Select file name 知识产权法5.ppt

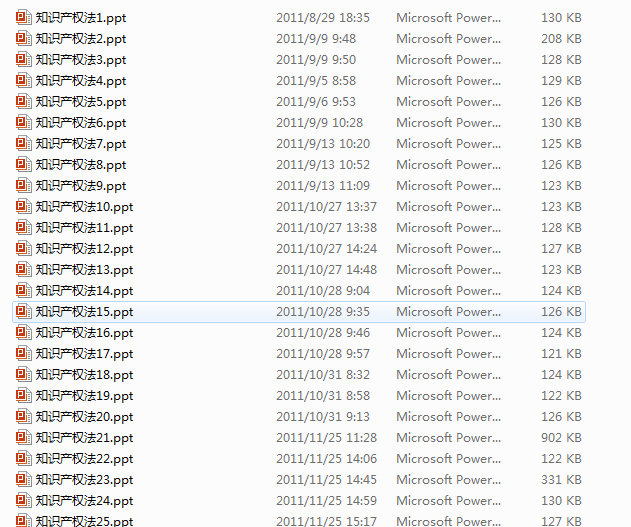click(81, 102)
